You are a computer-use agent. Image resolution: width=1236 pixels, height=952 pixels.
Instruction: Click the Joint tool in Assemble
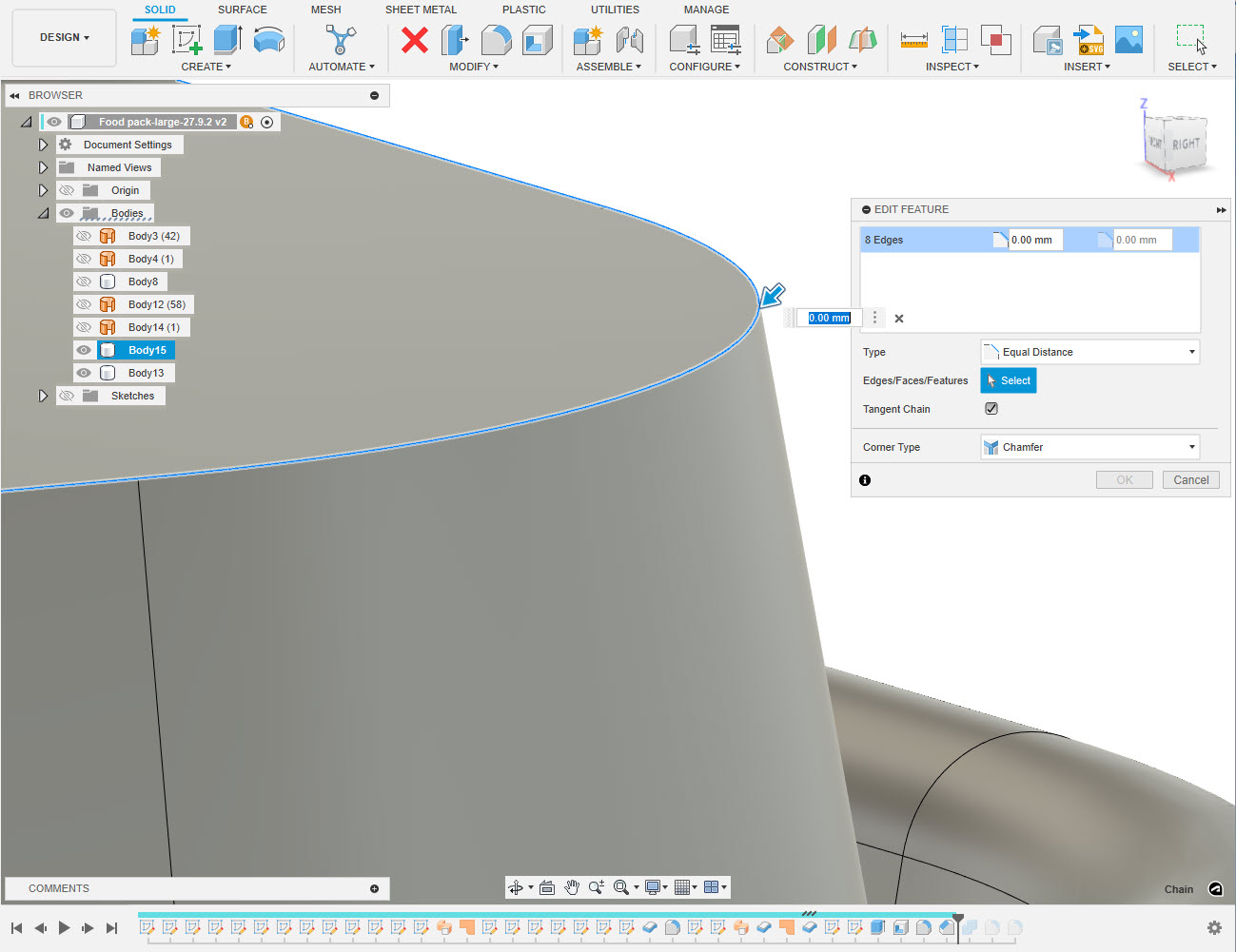click(x=629, y=40)
